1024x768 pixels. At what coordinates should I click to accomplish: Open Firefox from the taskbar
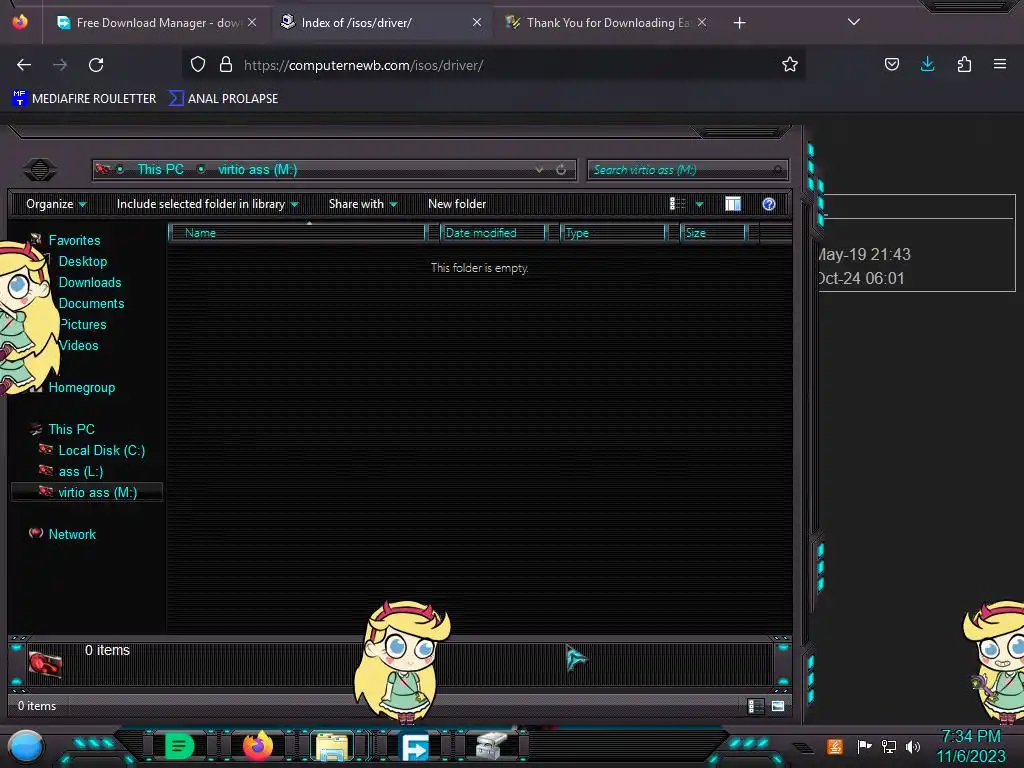257,746
